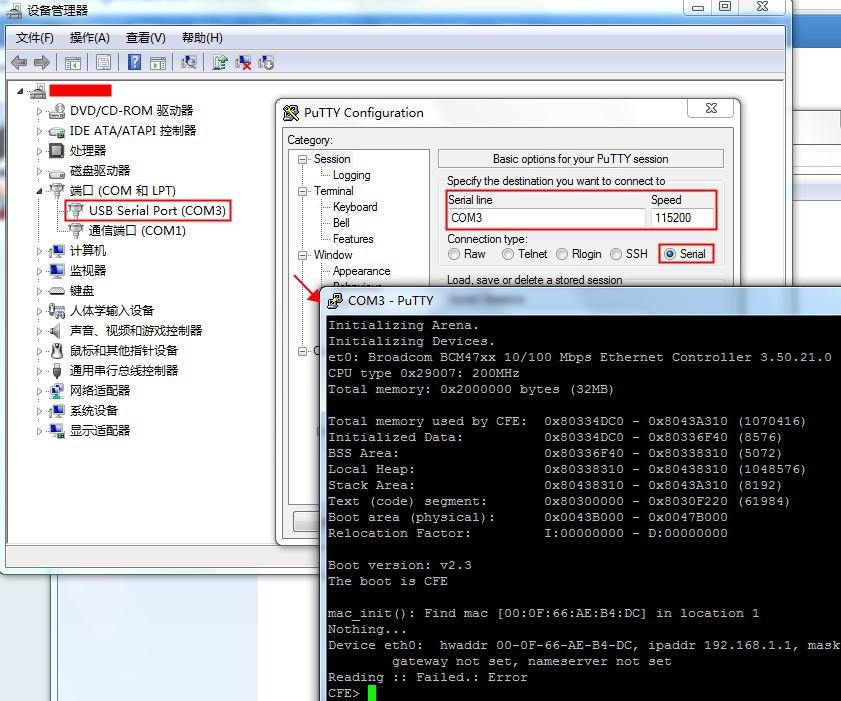Image resolution: width=841 pixels, height=701 pixels.
Task: Select the Raw connection type radio
Action: (454, 254)
